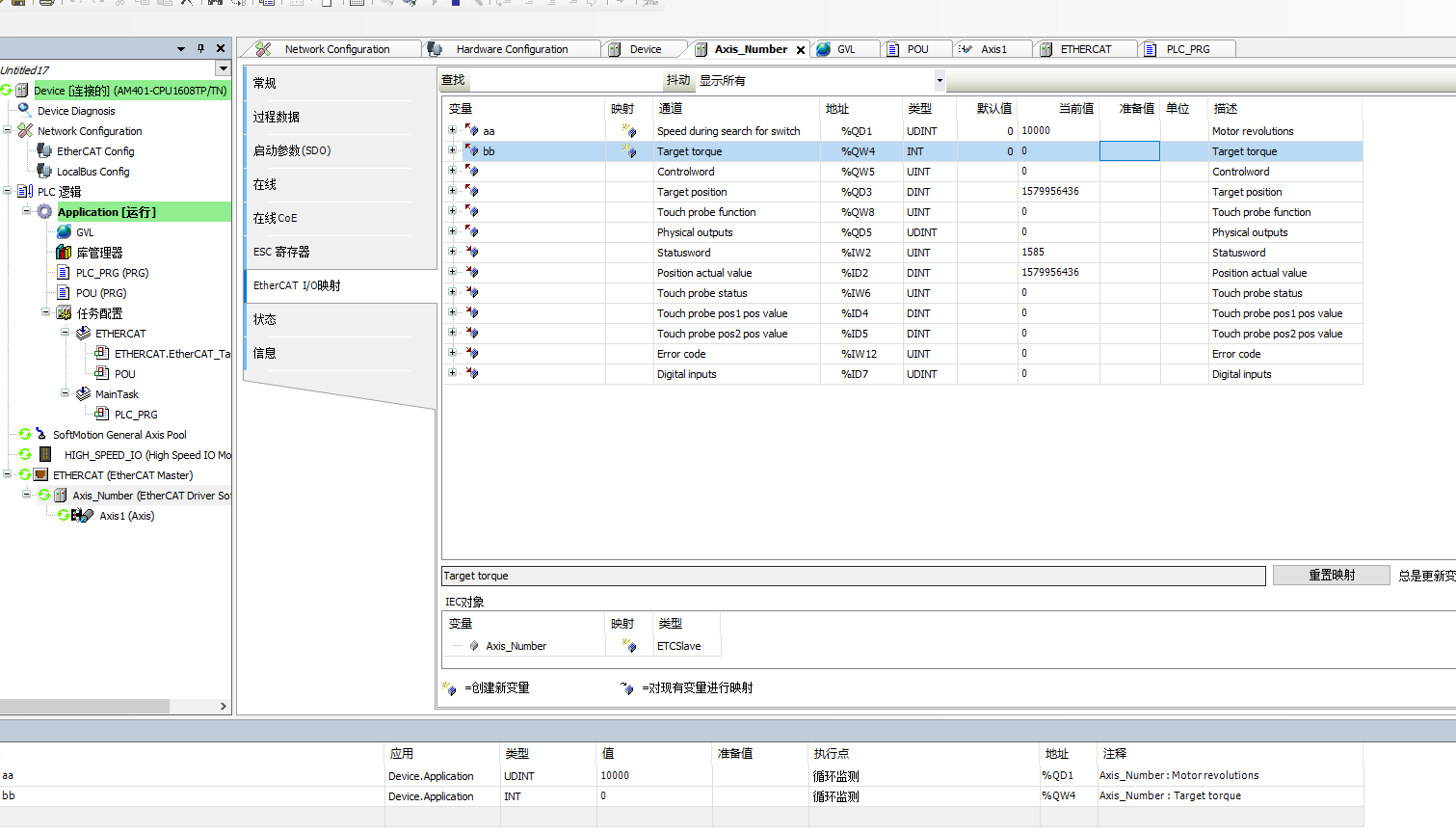
Task: Select the task configuration (任务配置) icon
Action: coord(64,312)
